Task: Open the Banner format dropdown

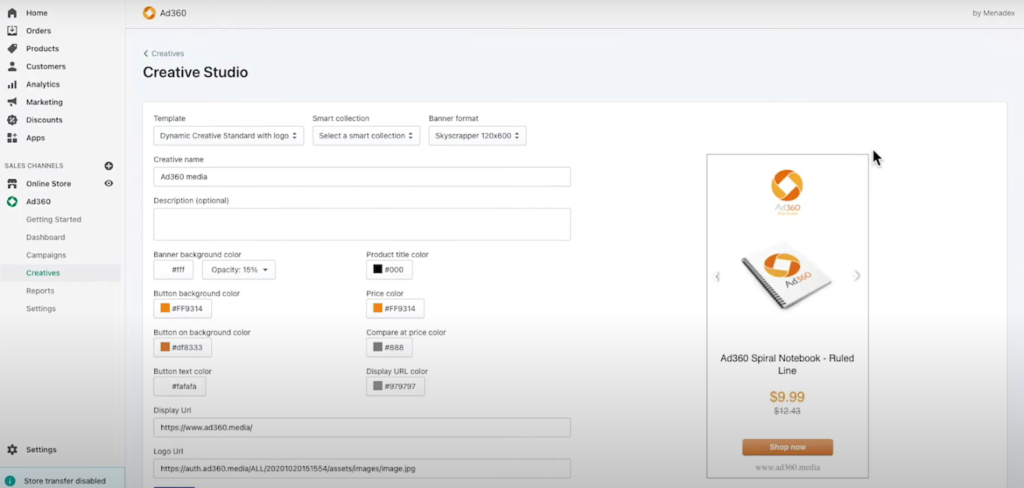Action: (477, 136)
